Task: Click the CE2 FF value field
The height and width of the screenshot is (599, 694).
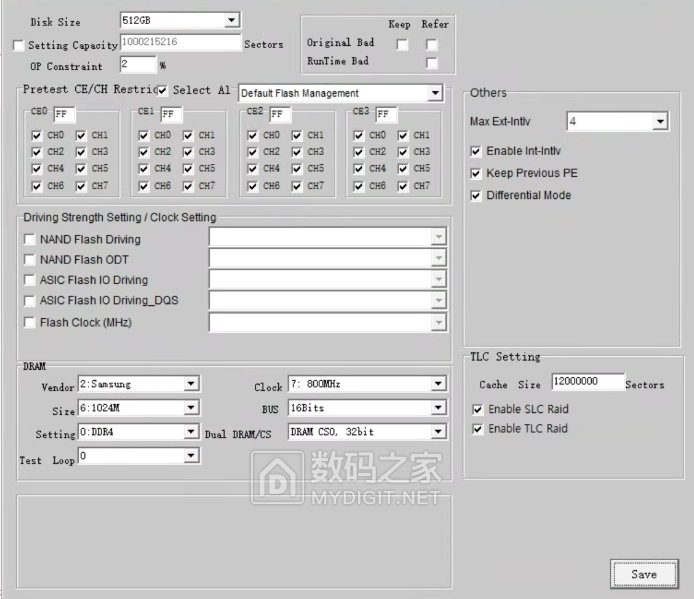Action: click(280, 114)
